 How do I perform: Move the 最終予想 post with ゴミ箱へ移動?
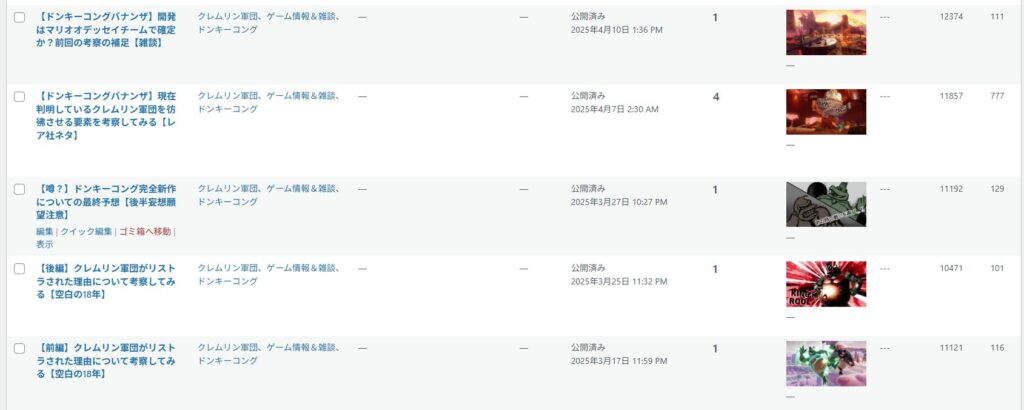pyautogui.click(x=145, y=231)
